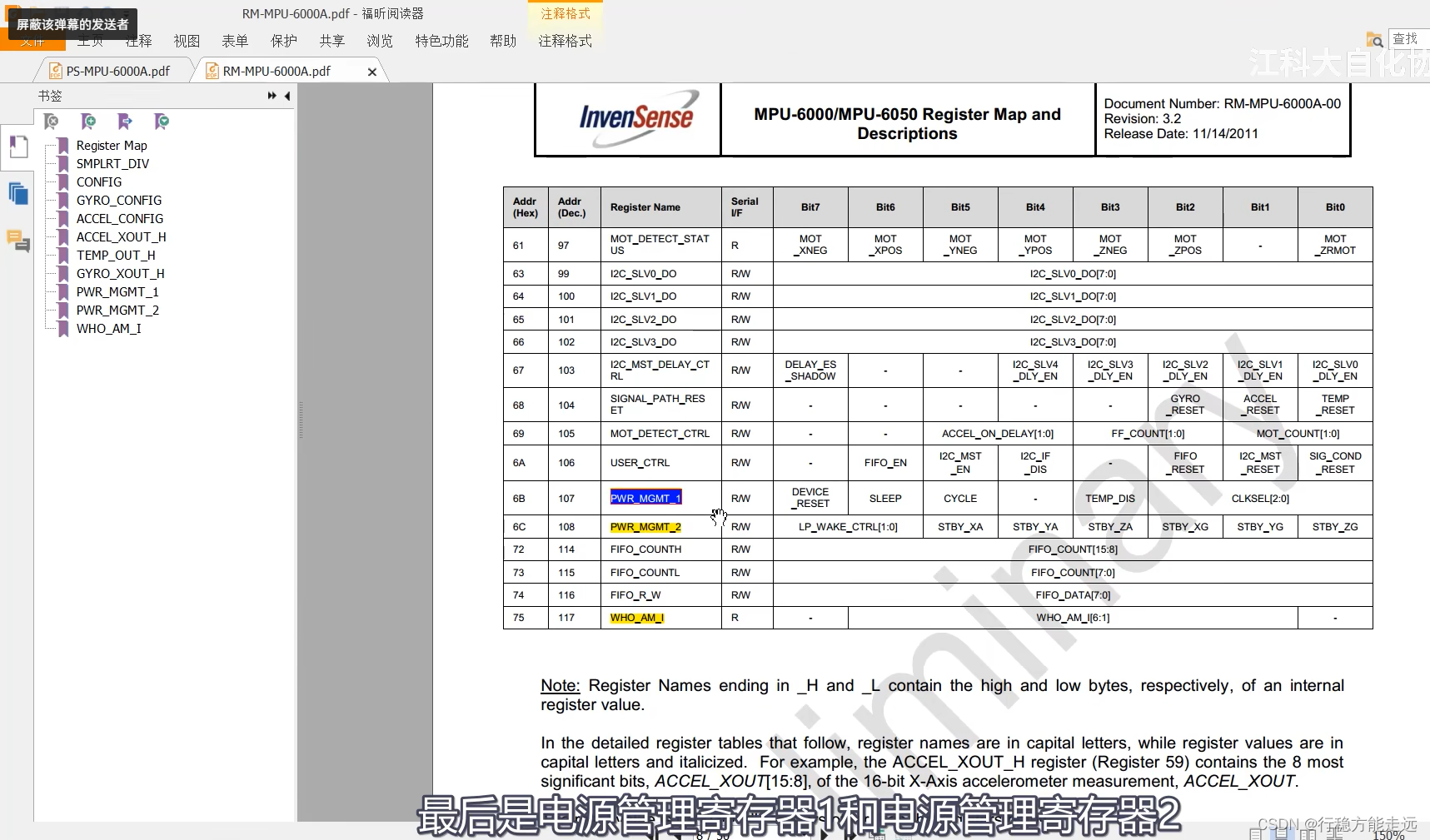Click the WHO_AM_I[6:1] cell
The height and width of the screenshot is (840, 1430).
click(1073, 618)
